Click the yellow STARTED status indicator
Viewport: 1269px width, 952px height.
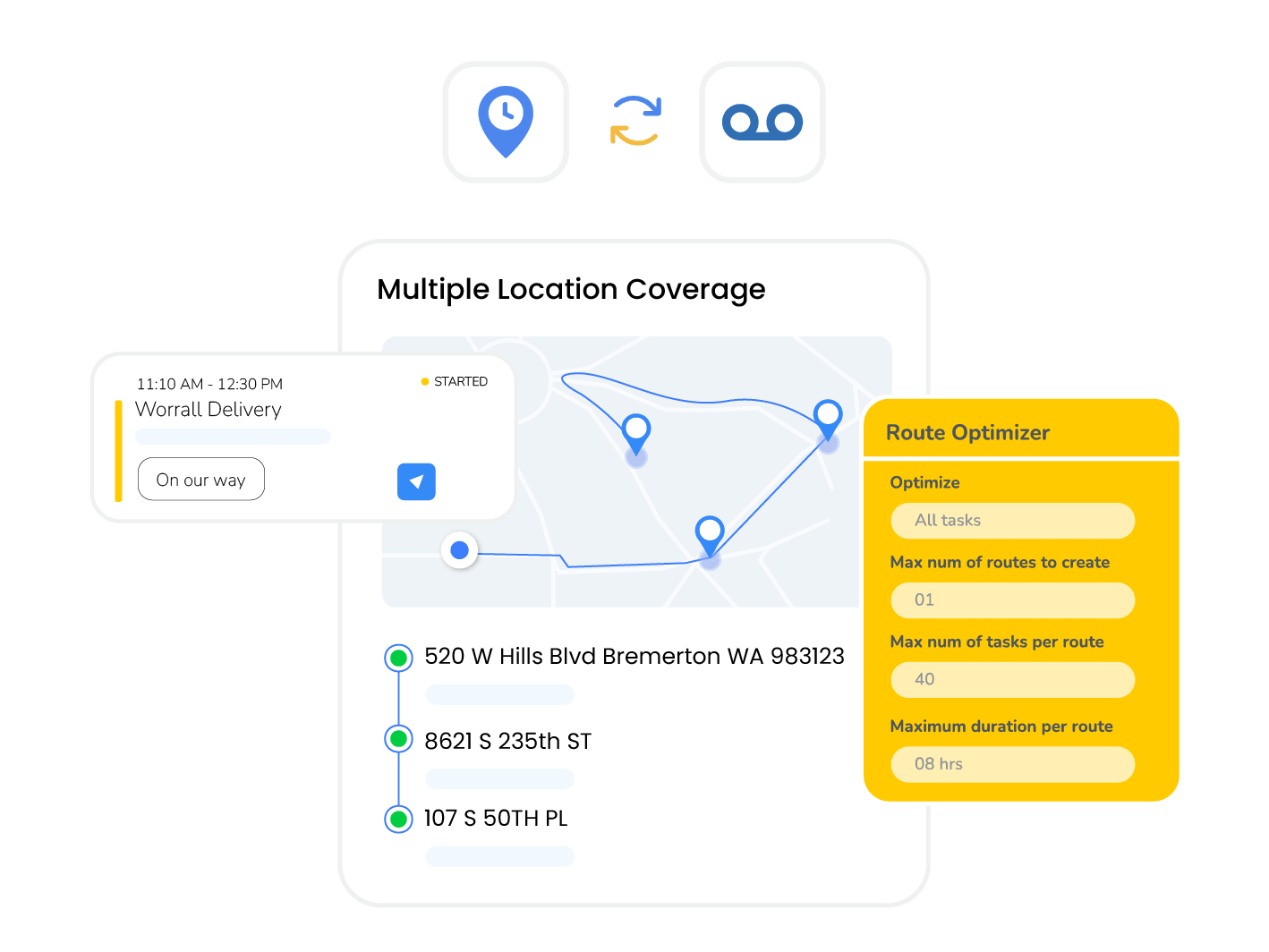pyautogui.click(x=455, y=381)
